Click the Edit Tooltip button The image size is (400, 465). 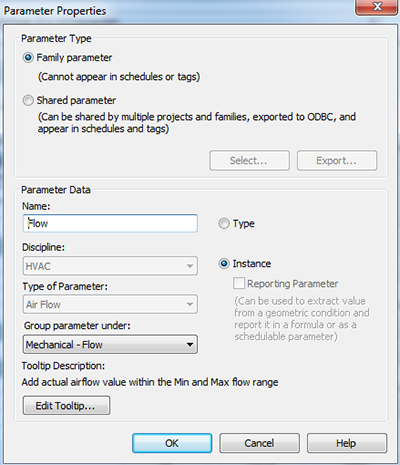(x=66, y=405)
